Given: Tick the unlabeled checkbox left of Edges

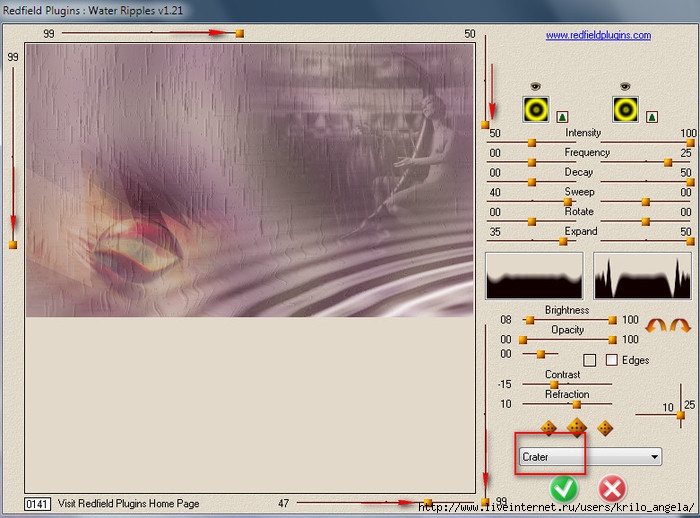Looking at the screenshot, I should 590,360.
